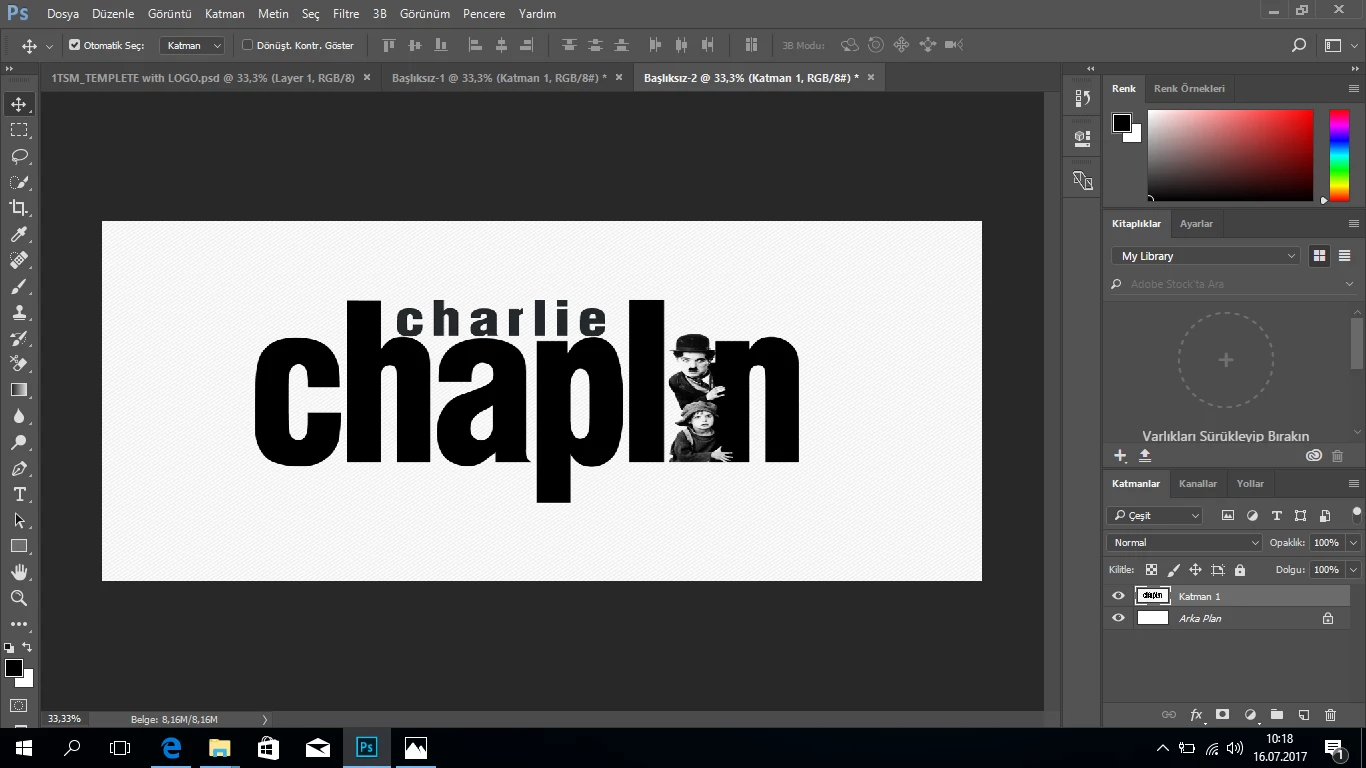Create new adjustment layer icon
The width and height of the screenshot is (1366, 768).
pyautogui.click(x=1250, y=715)
